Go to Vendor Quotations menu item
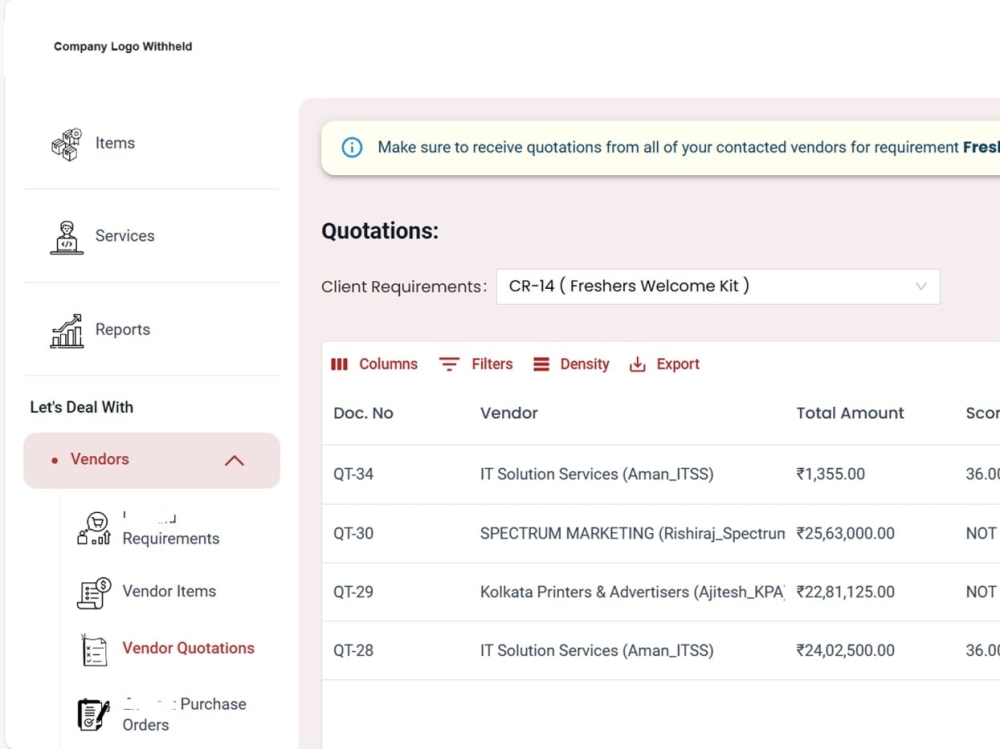Viewport: 1000px width, 749px height. (x=188, y=648)
